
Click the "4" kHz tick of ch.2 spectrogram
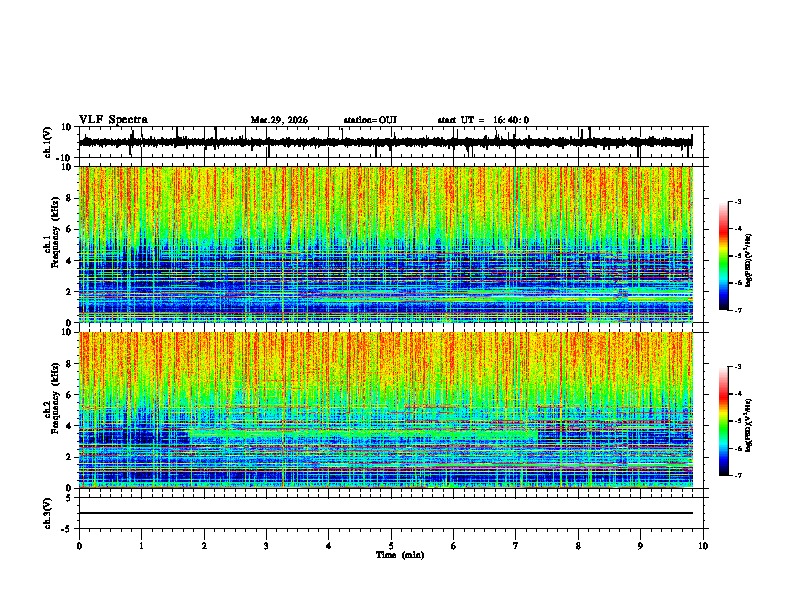[x=69, y=426]
